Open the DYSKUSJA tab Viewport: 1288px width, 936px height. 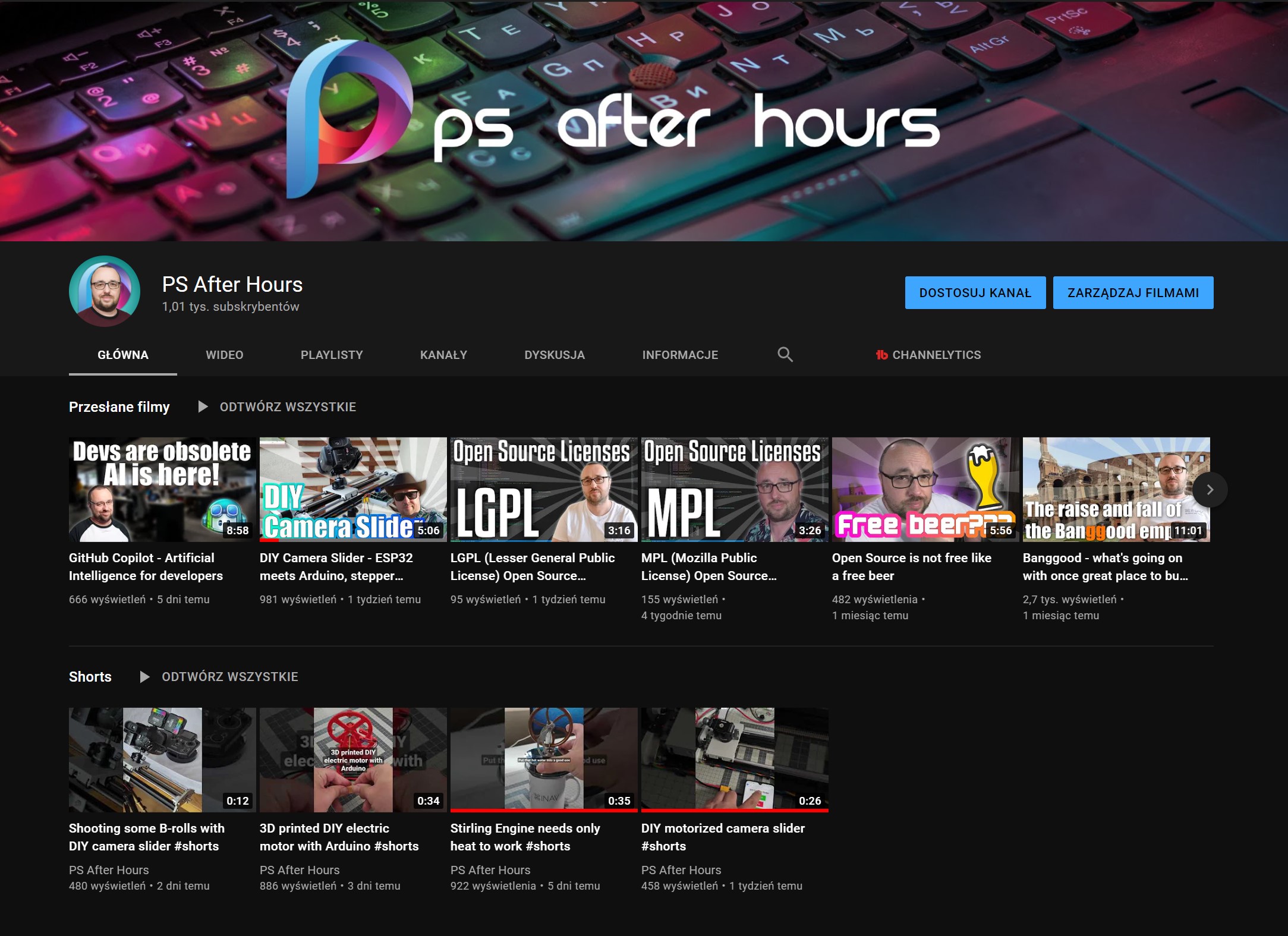coord(554,354)
